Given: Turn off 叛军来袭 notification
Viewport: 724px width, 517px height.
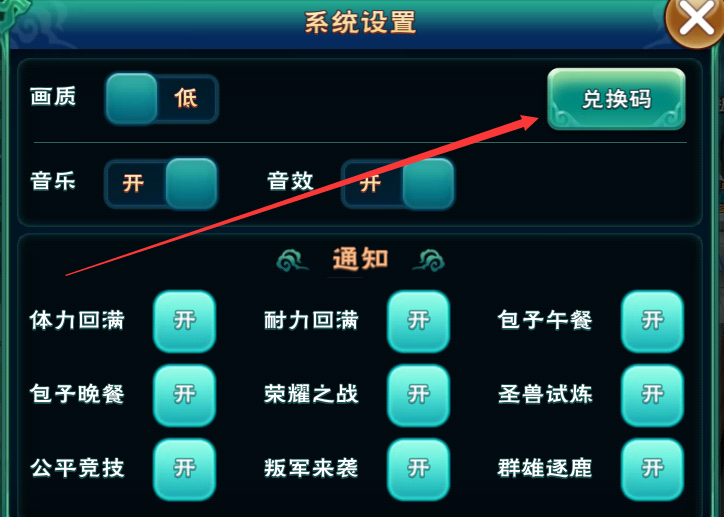Looking at the screenshot, I should pos(418,469).
